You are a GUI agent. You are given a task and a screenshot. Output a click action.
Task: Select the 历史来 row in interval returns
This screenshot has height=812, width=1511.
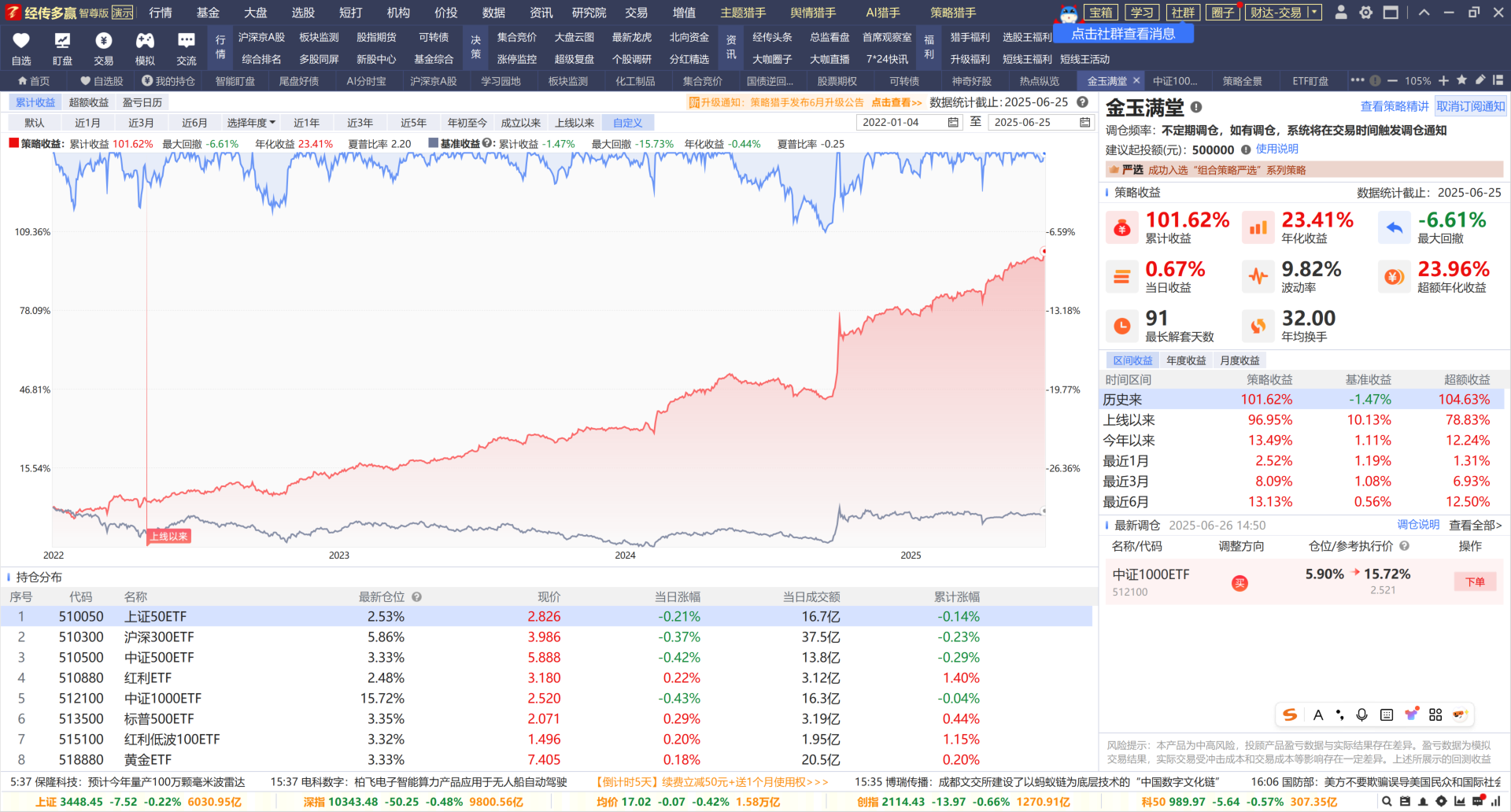1303,400
